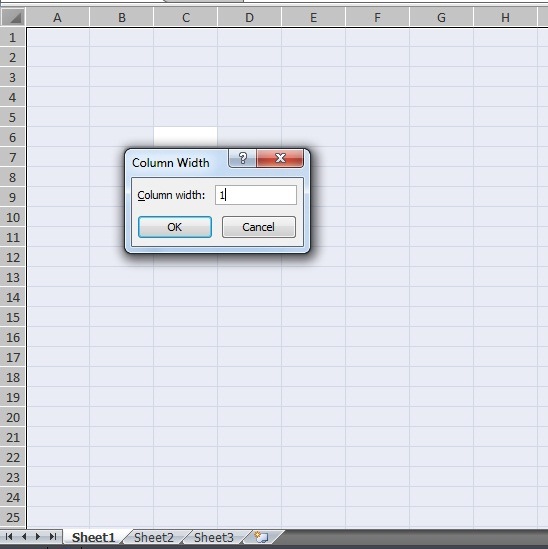Select row 25 header
This screenshot has height=549, width=548.
[13, 517]
